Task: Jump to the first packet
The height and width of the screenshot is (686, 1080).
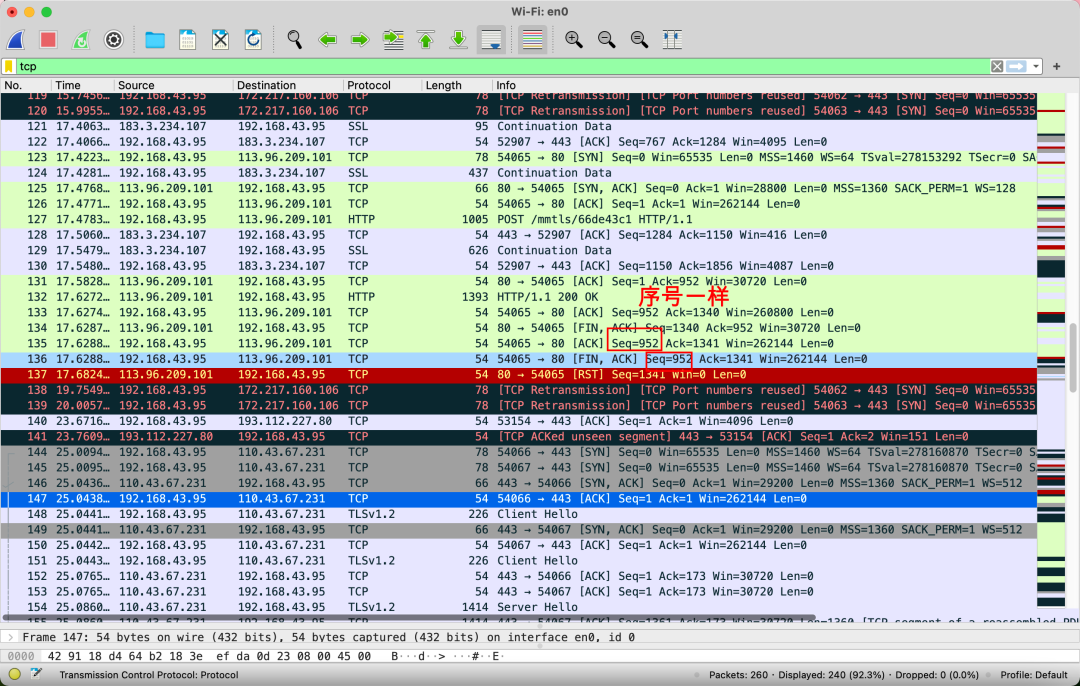Action: (426, 40)
